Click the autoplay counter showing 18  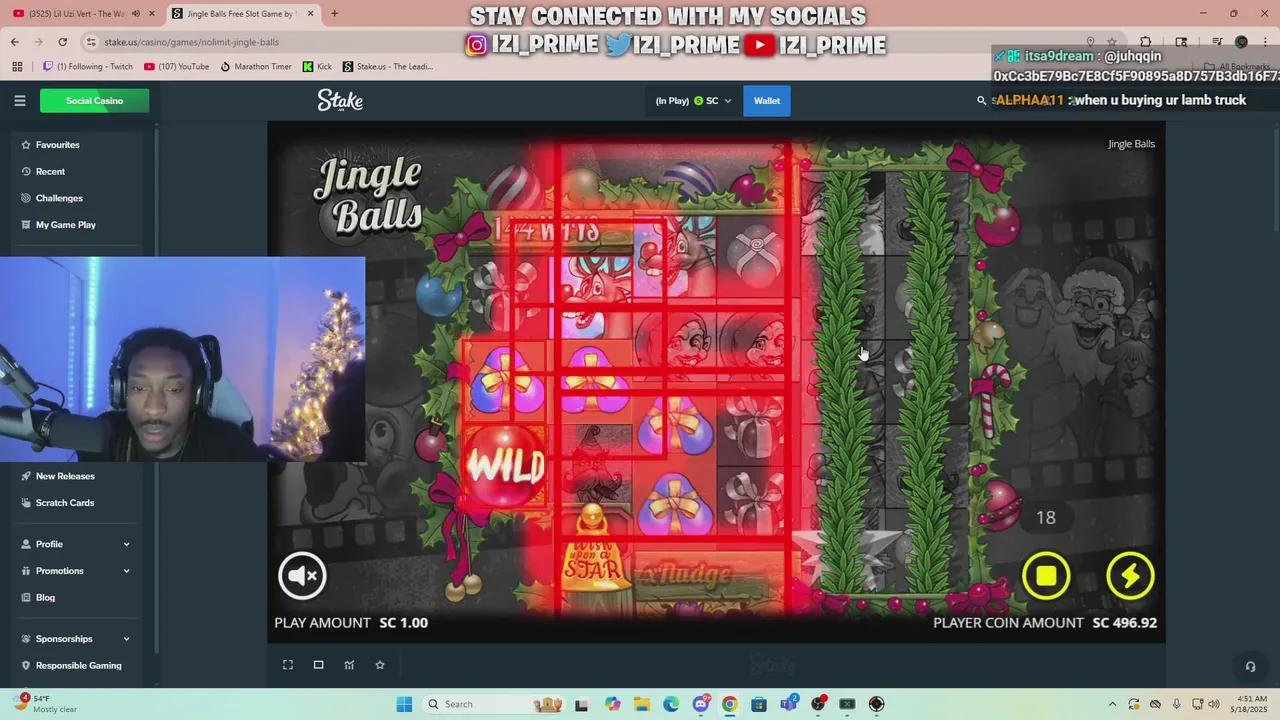point(1046,517)
